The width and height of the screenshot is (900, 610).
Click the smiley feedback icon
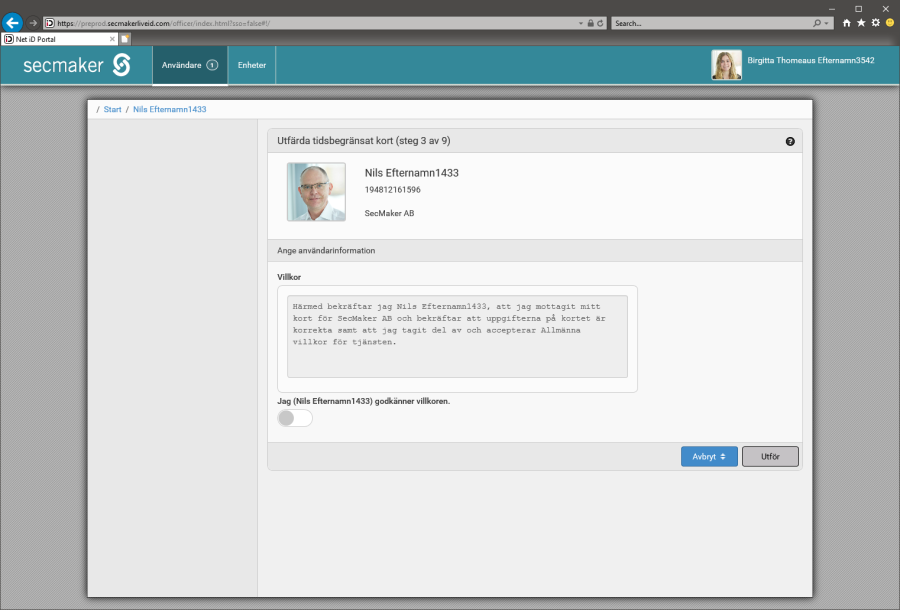(x=890, y=23)
